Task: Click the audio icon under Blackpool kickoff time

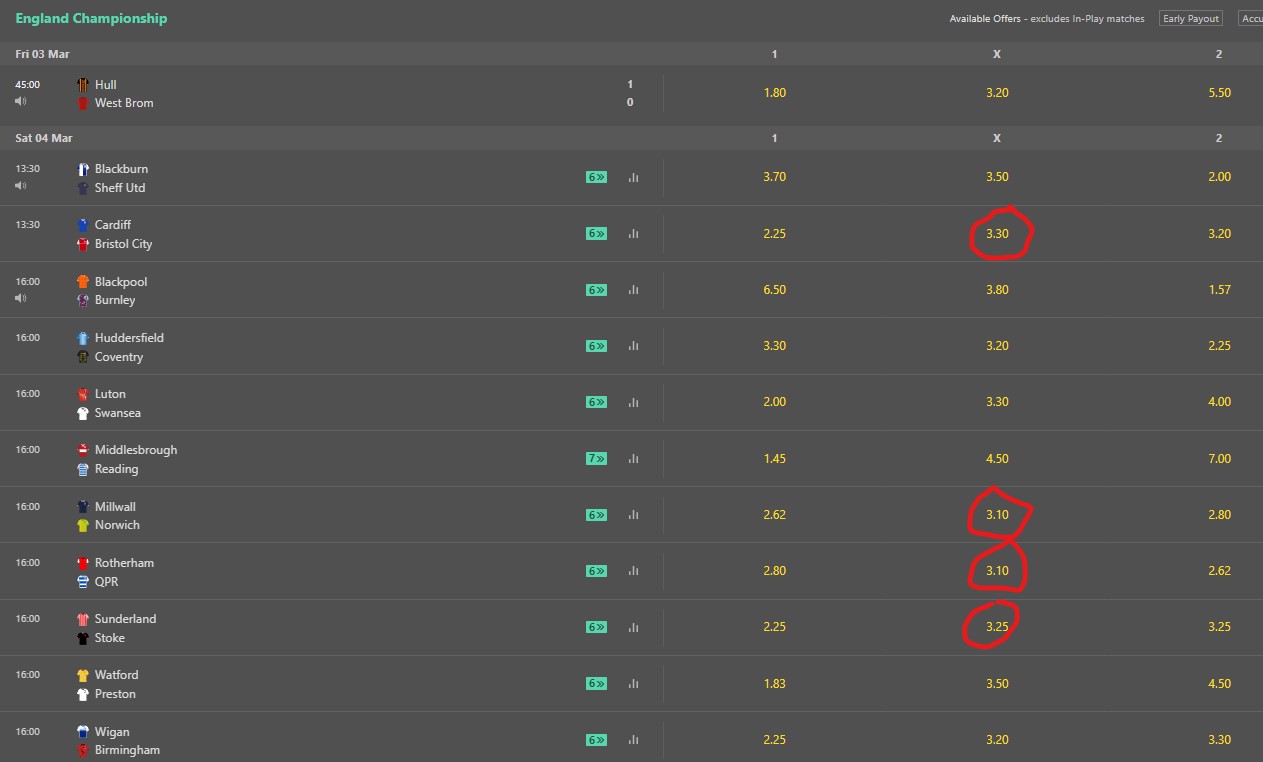Action: click(x=21, y=298)
